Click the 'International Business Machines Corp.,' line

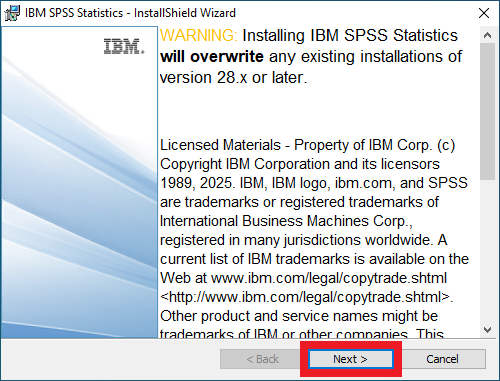pyautogui.click(x=286, y=221)
